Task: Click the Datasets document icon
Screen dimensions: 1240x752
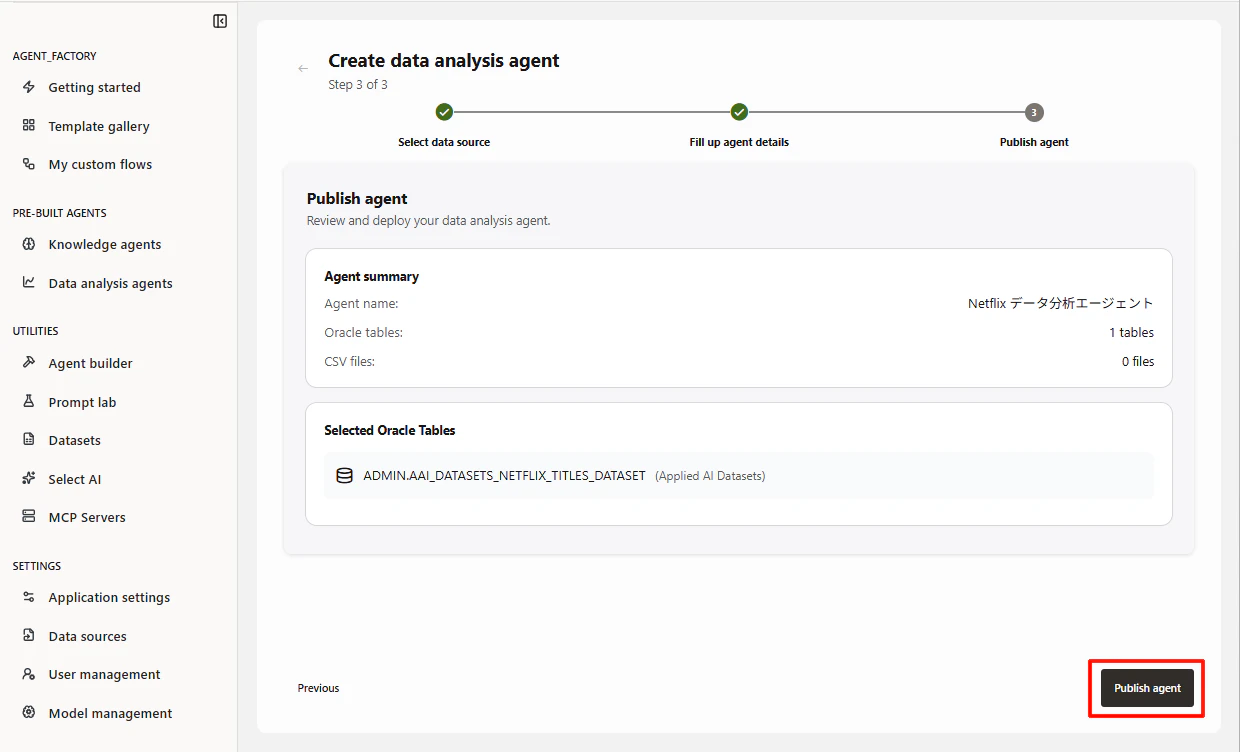Action: (x=29, y=440)
